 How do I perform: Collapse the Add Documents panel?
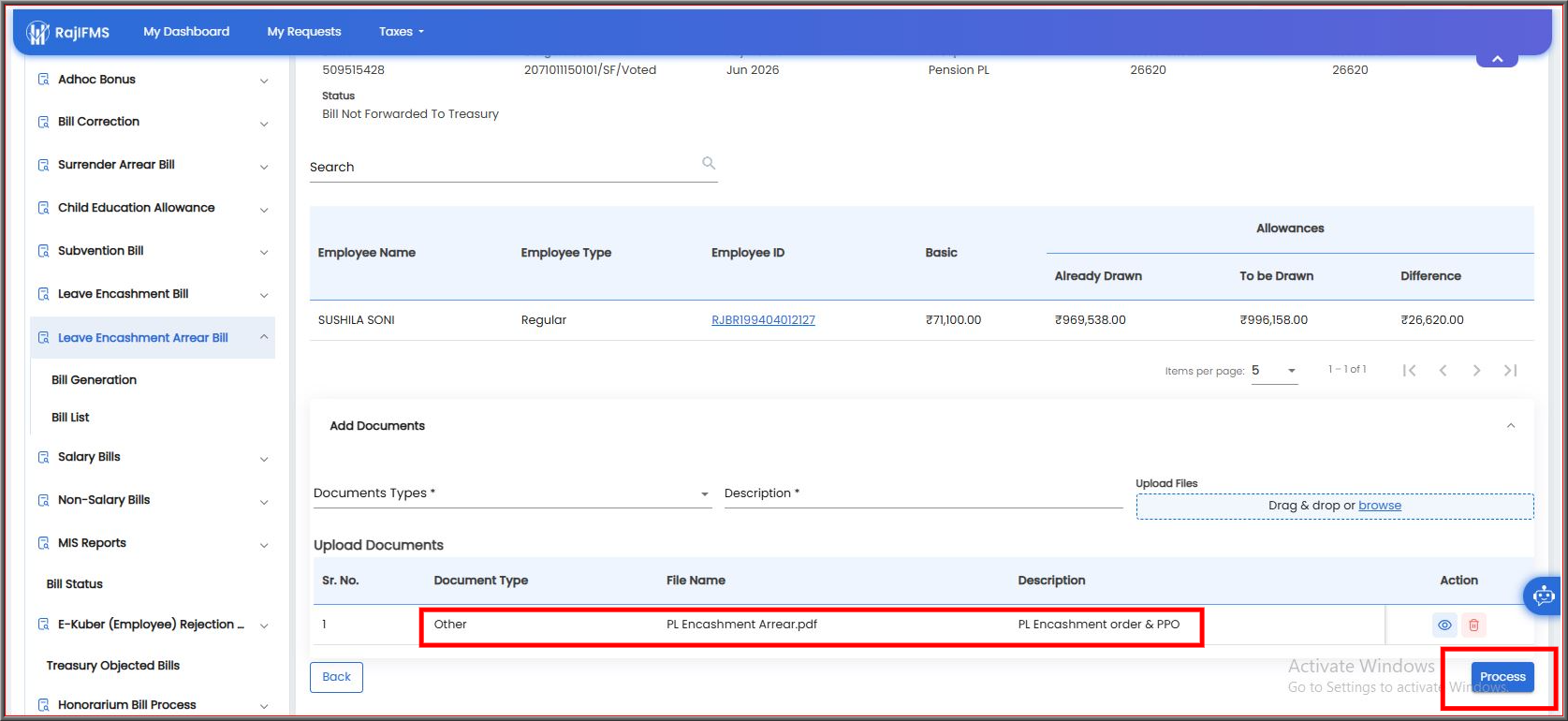pos(1510,426)
